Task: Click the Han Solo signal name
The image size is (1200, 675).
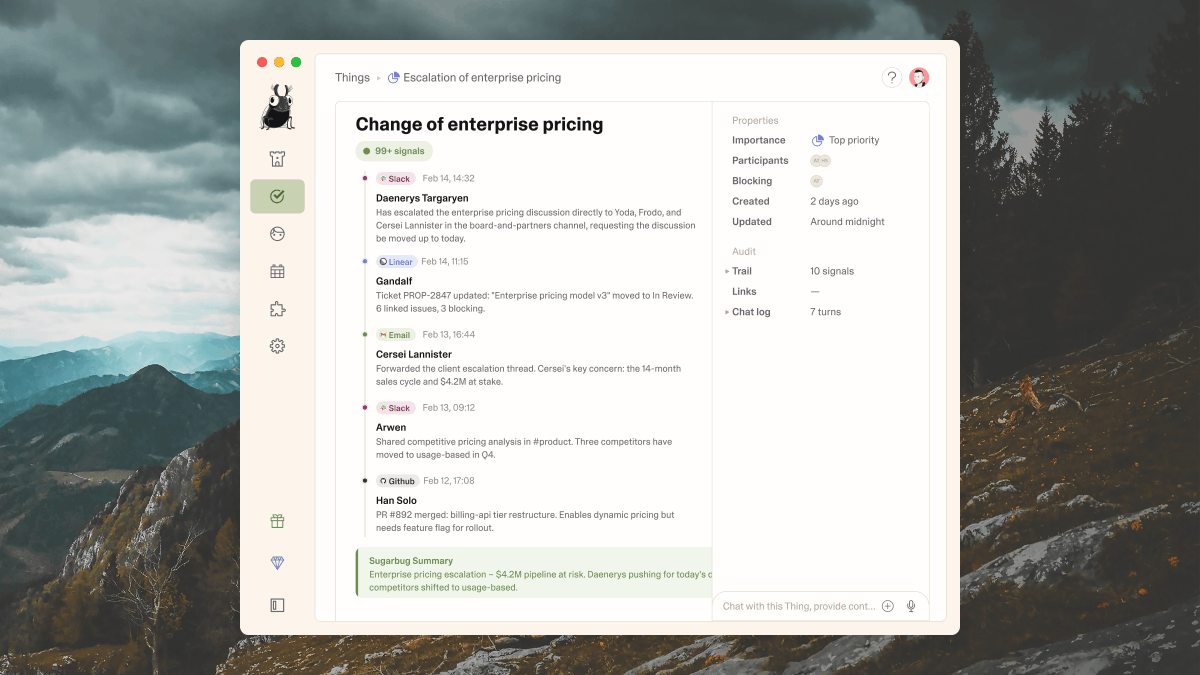Action: coord(397,500)
